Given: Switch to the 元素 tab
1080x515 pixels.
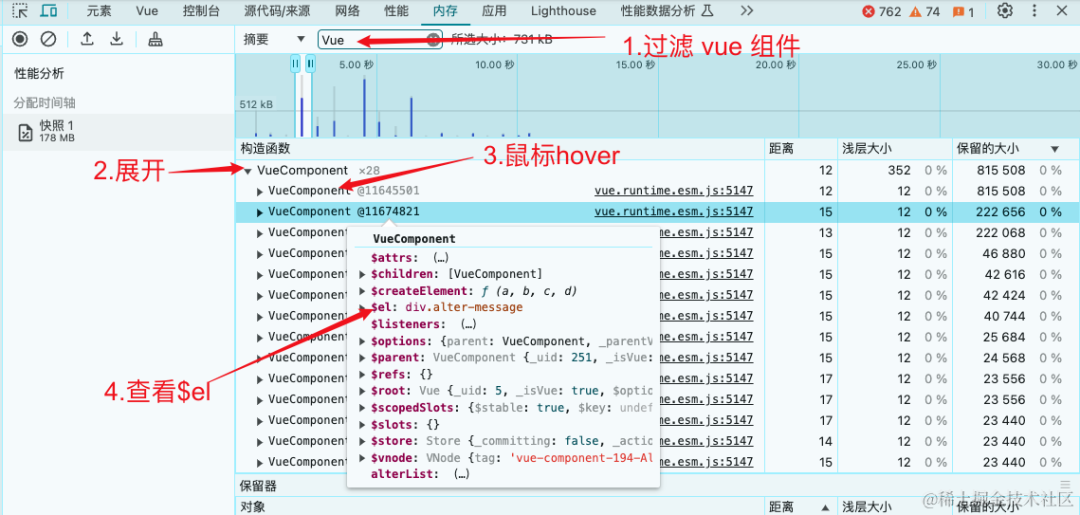Looking at the screenshot, I should (98, 11).
